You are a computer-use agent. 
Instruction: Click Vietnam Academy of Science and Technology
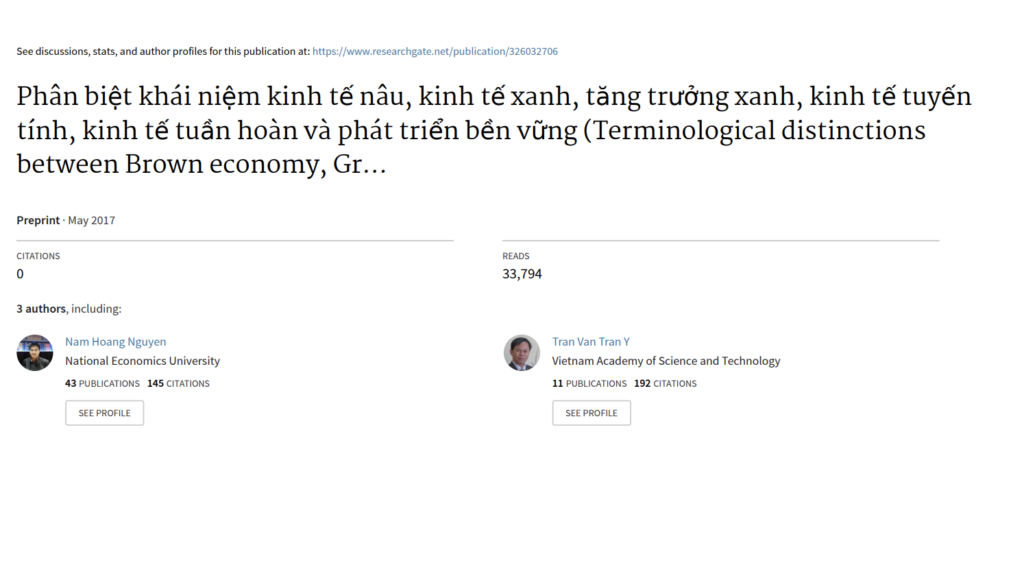[x=666, y=361]
